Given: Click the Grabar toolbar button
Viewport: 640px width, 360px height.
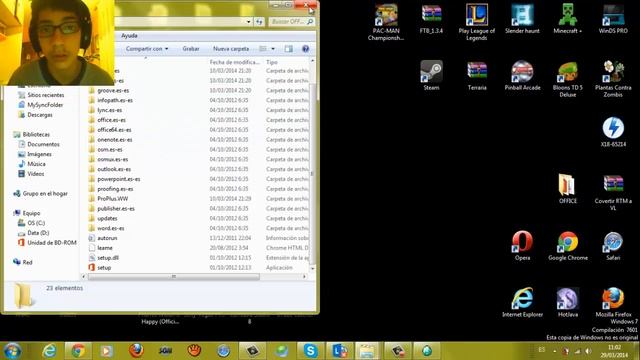Looking at the screenshot, I should tap(191, 49).
